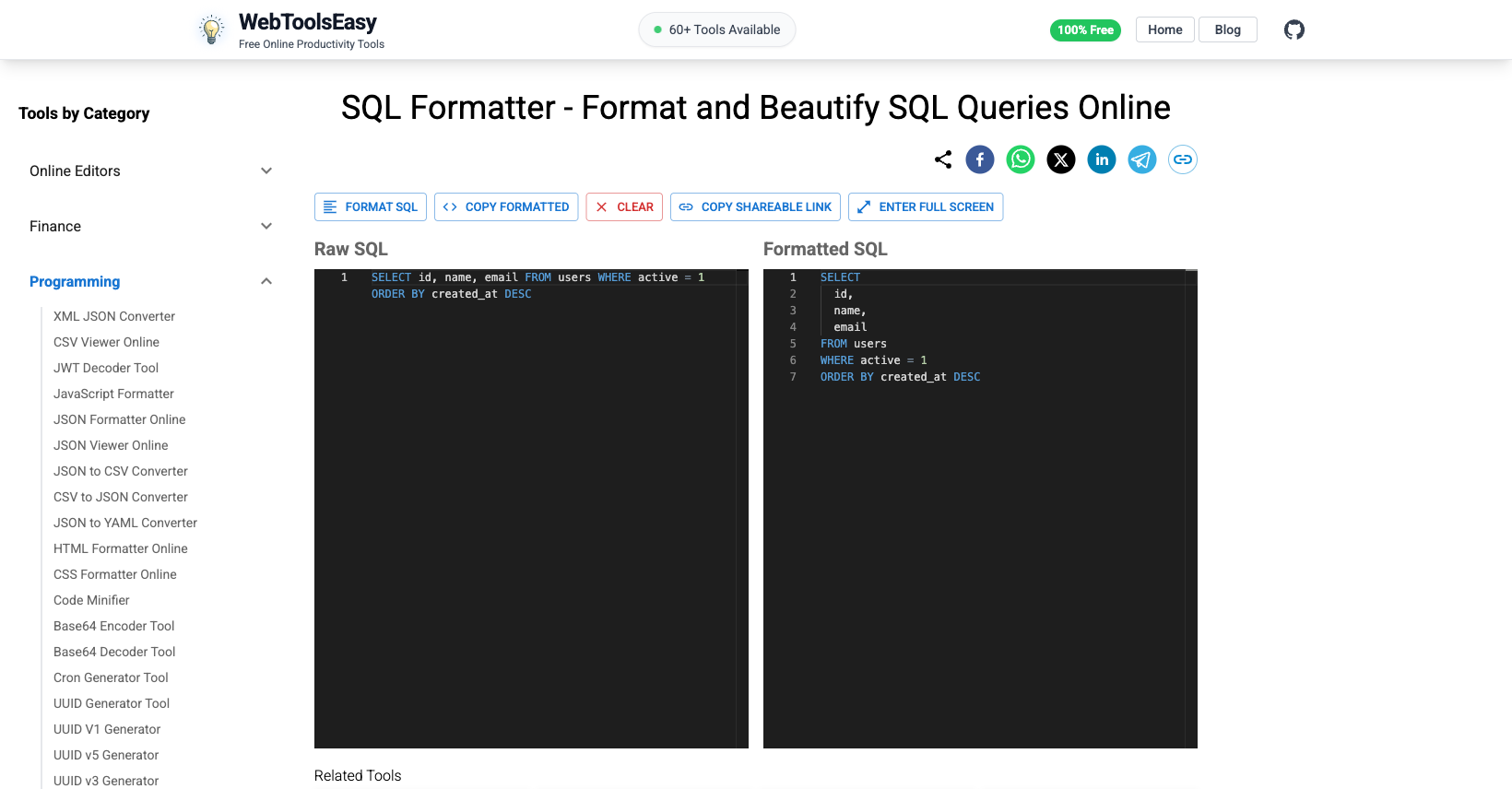Open JavaScript Formatter tool
1512x789 pixels.
click(113, 394)
